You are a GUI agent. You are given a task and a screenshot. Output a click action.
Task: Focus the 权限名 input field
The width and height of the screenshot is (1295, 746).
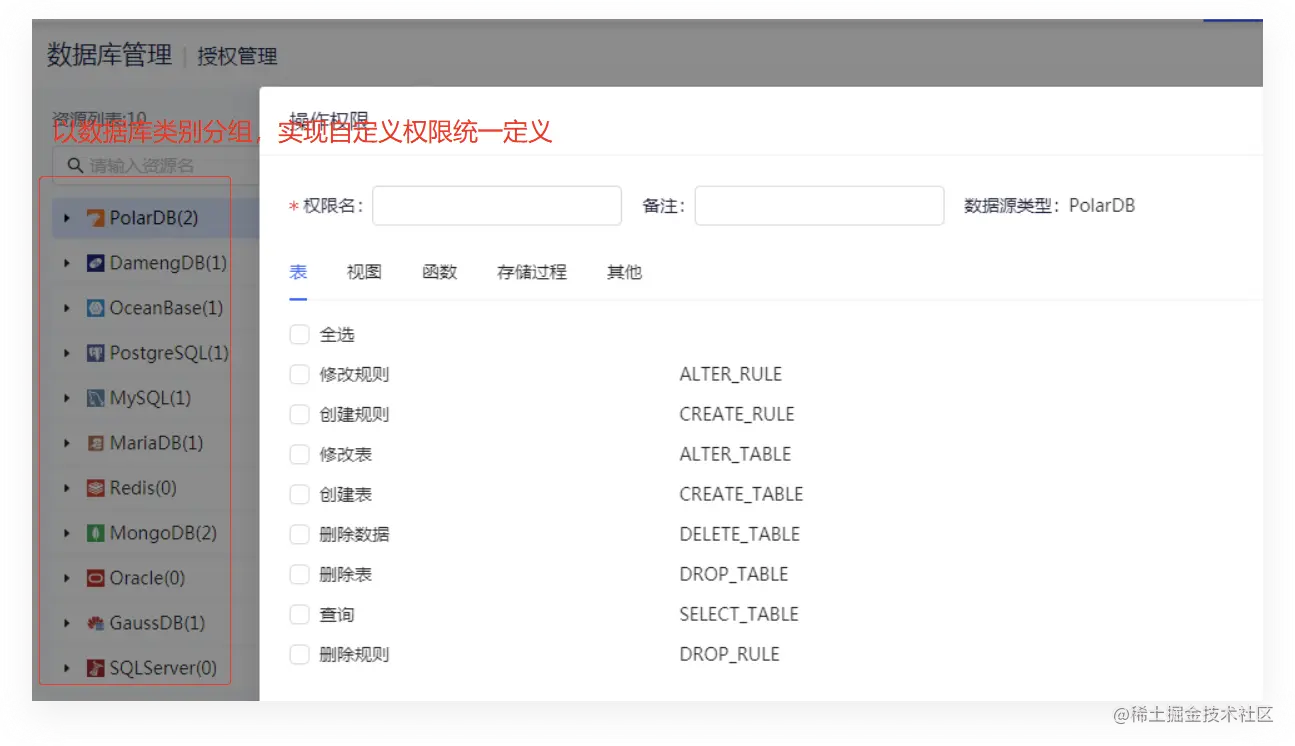(497, 206)
